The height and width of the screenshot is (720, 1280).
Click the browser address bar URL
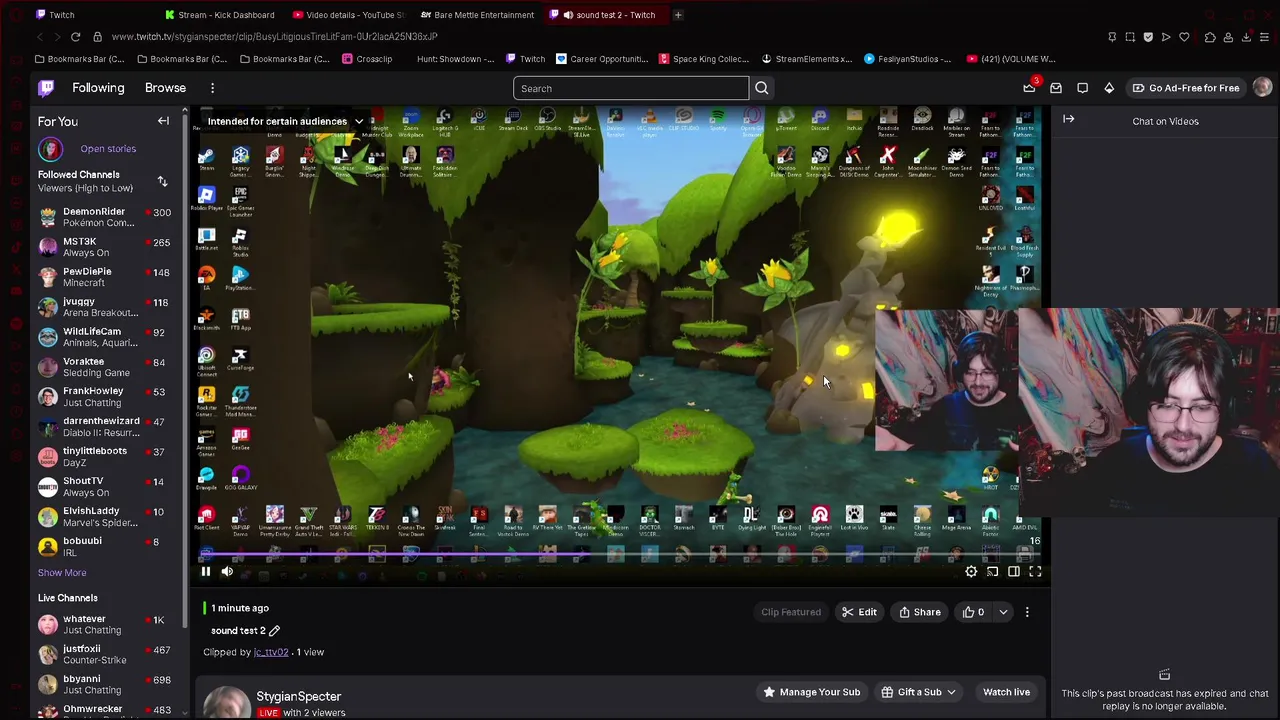pos(275,37)
